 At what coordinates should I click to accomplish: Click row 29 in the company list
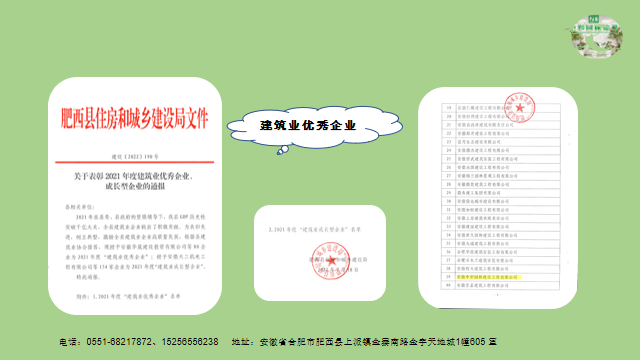point(501,193)
